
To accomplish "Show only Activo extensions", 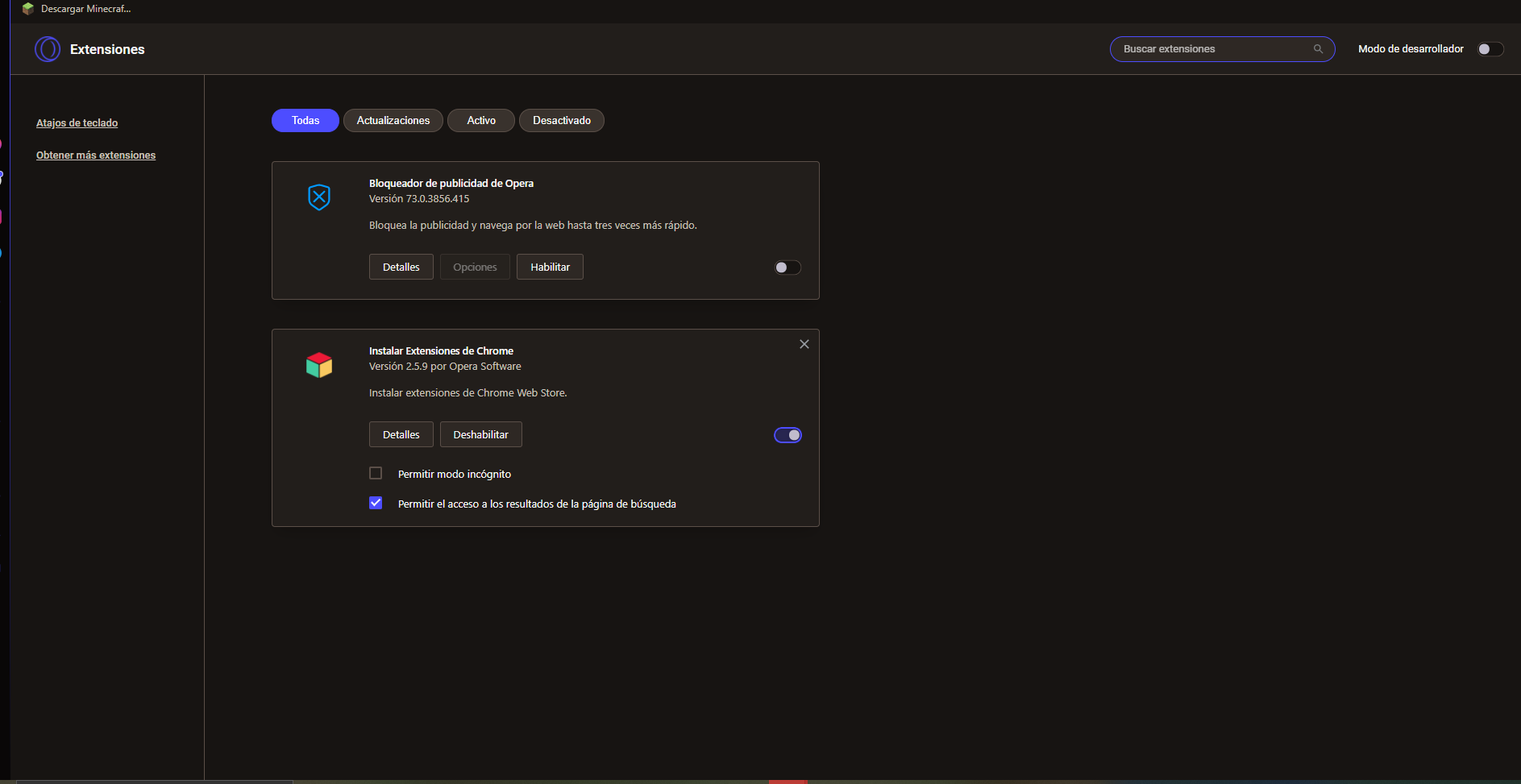I will (481, 120).
